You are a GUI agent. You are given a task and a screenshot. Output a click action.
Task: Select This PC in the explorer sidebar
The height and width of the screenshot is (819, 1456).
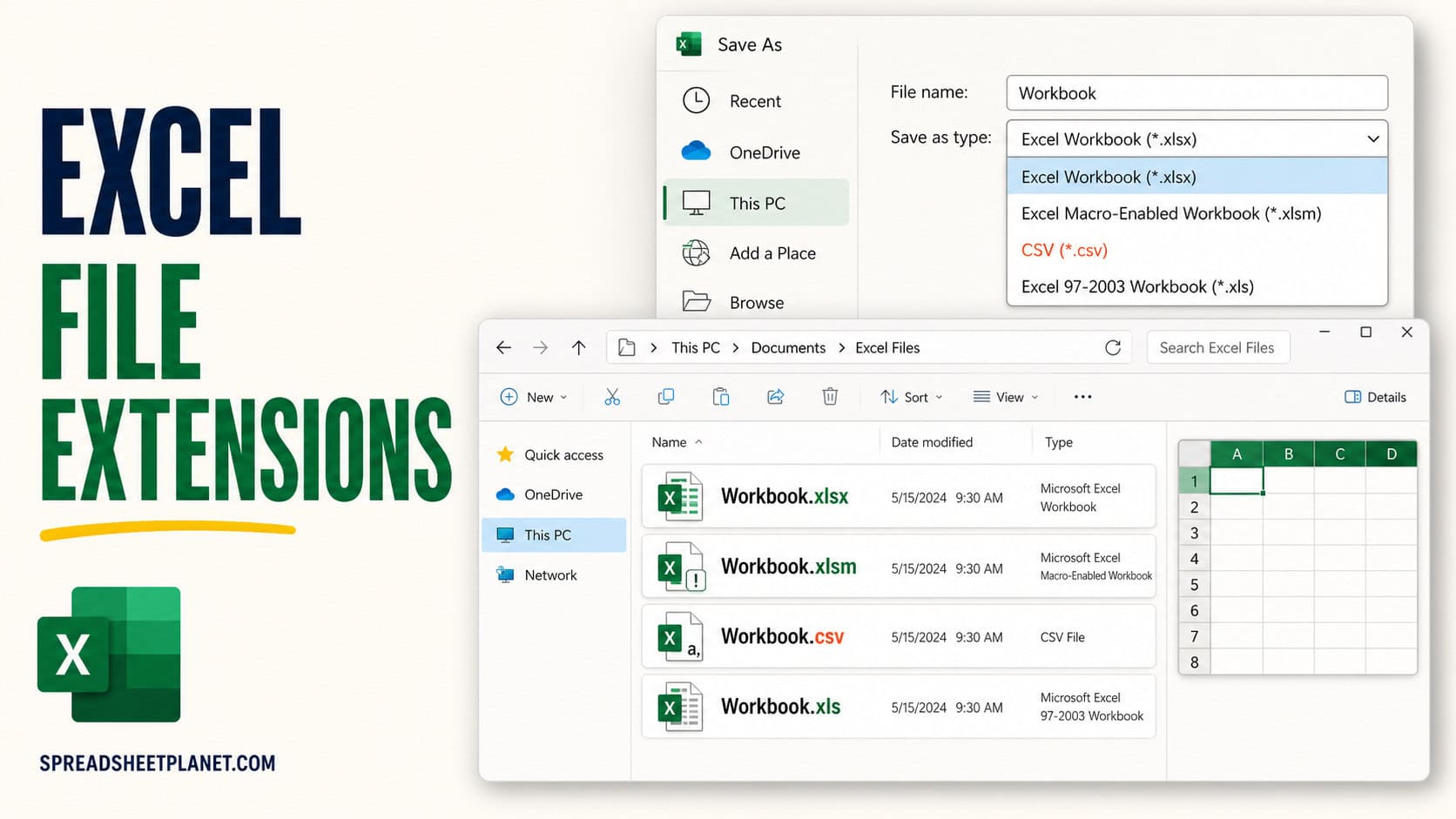tap(553, 534)
